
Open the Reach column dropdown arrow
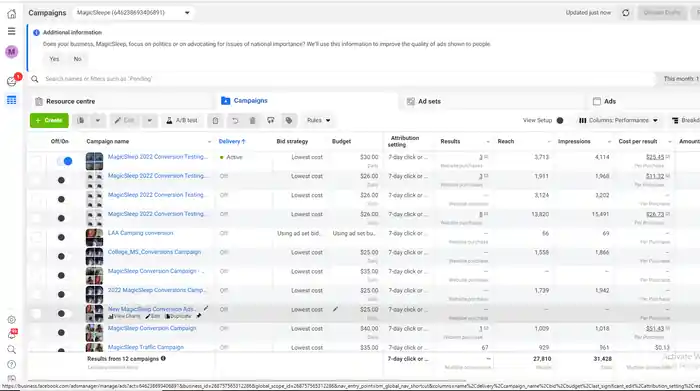[x=549, y=142]
